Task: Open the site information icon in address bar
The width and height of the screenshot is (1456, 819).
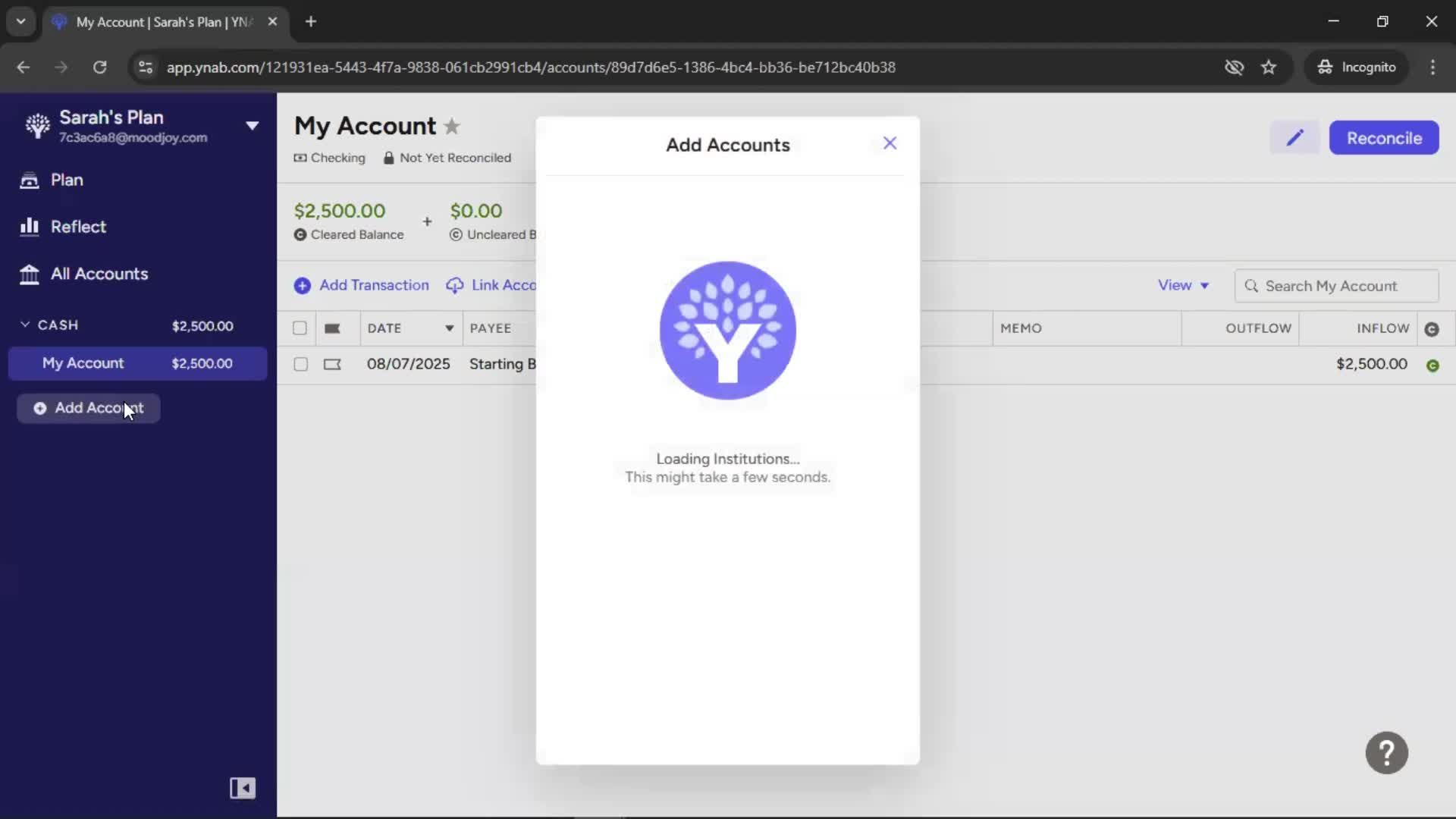Action: 146,67
